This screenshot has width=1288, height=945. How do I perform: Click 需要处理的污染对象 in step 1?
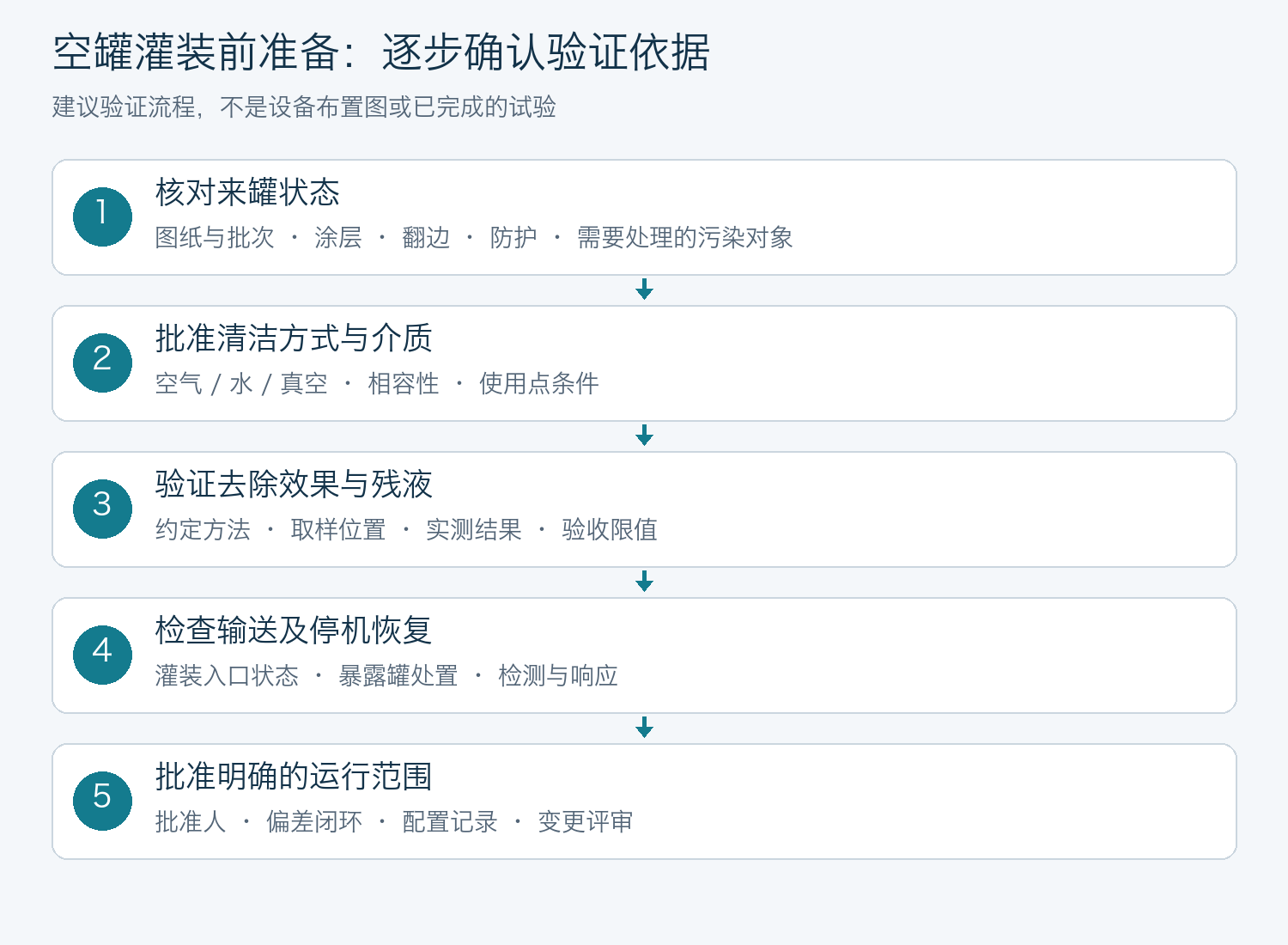(684, 238)
